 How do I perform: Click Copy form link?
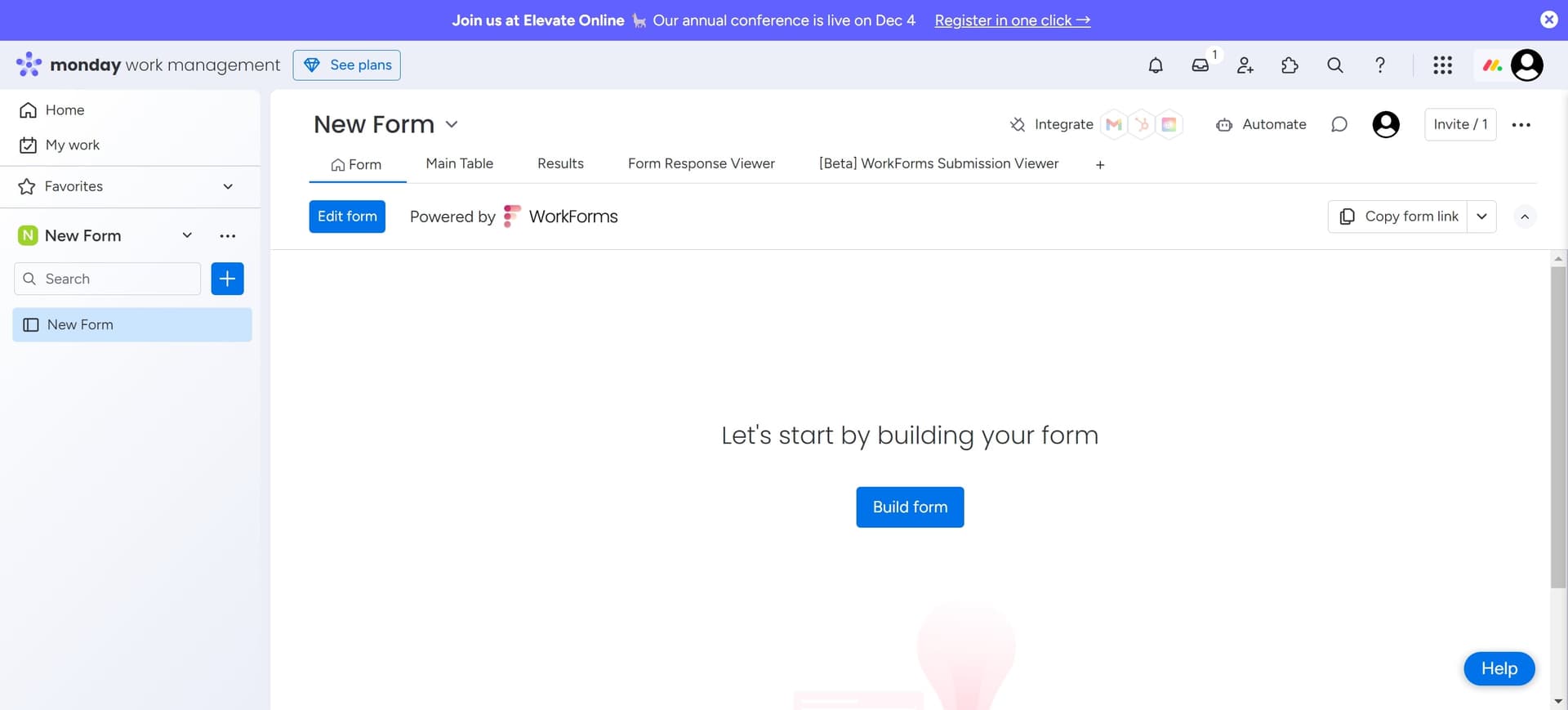click(1397, 217)
